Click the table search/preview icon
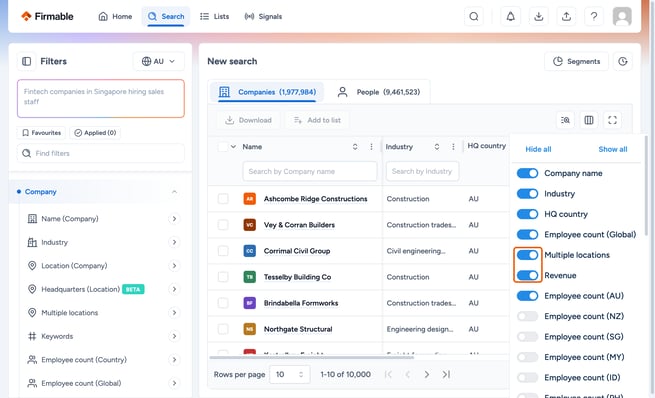The image size is (655, 398). pos(565,120)
